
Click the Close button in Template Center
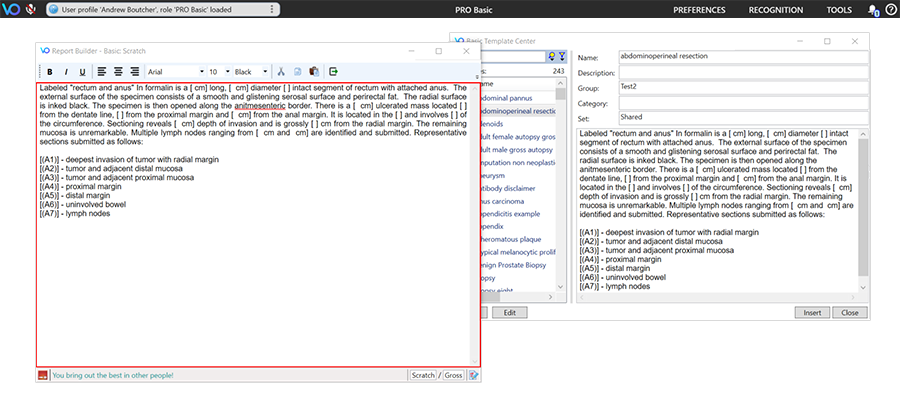[849, 312]
